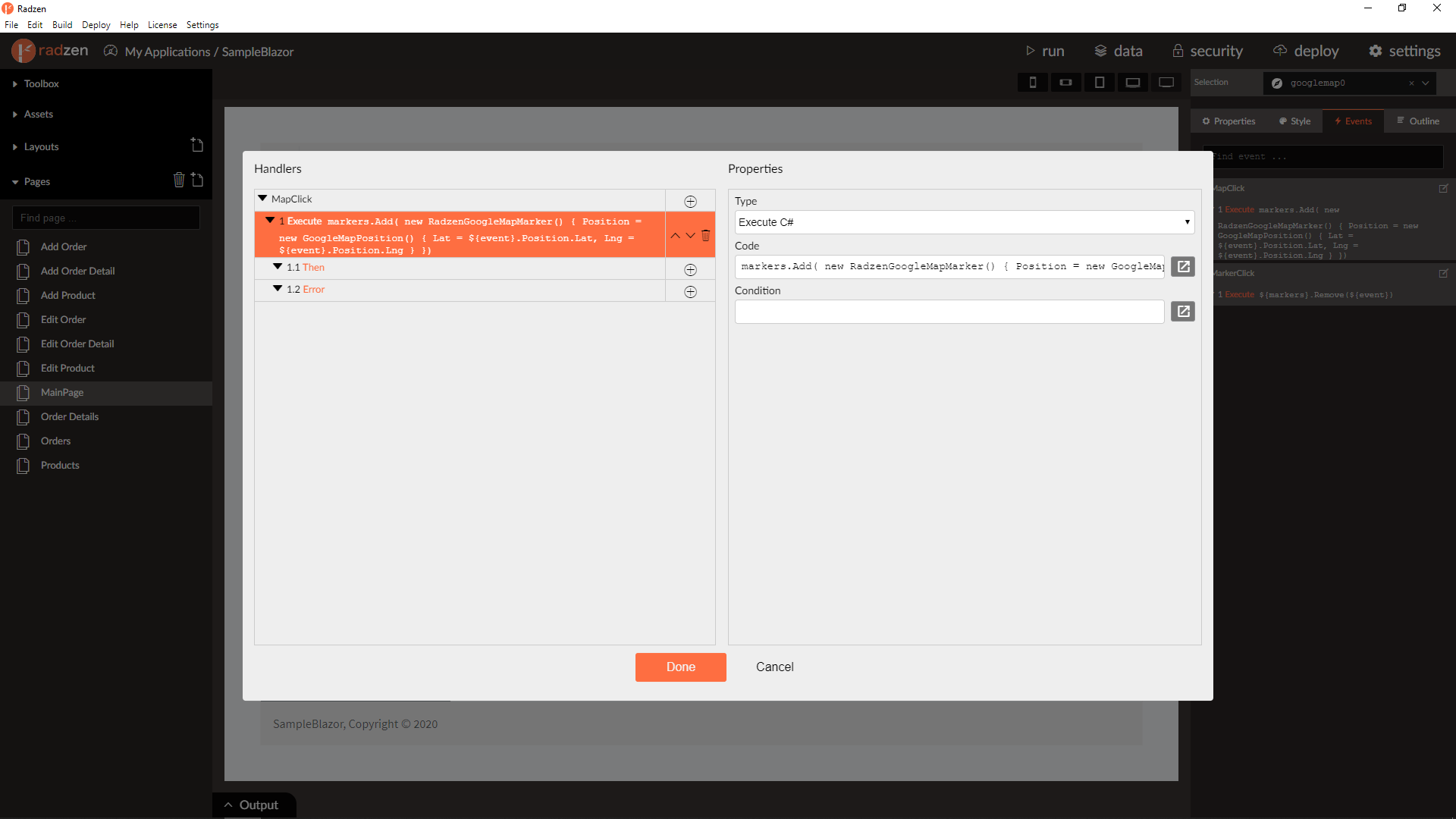The width and height of the screenshot is (1456, 819).
Task: Open the Condition expression editor
Action: pyautogui.click(x=1183, y=311)
